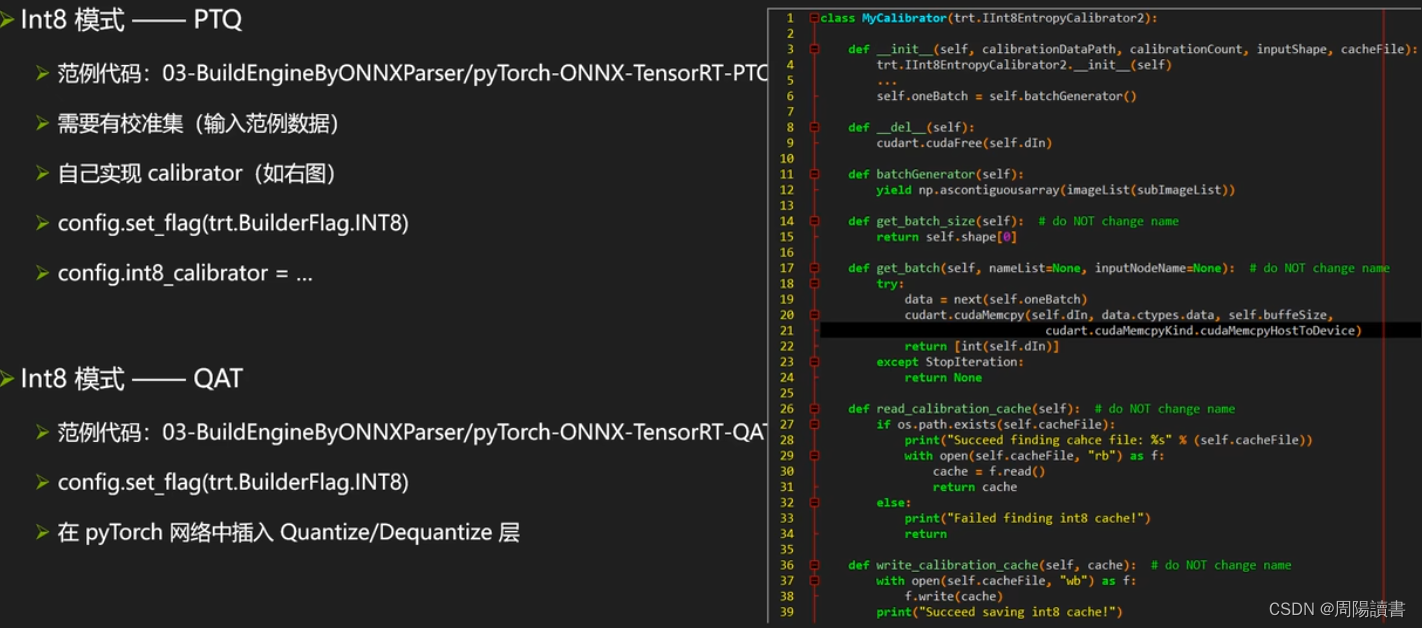Screen dimensions: 1422x628
Task: Collapse the with open "wb" fold marker
Action: click(814, 580)
